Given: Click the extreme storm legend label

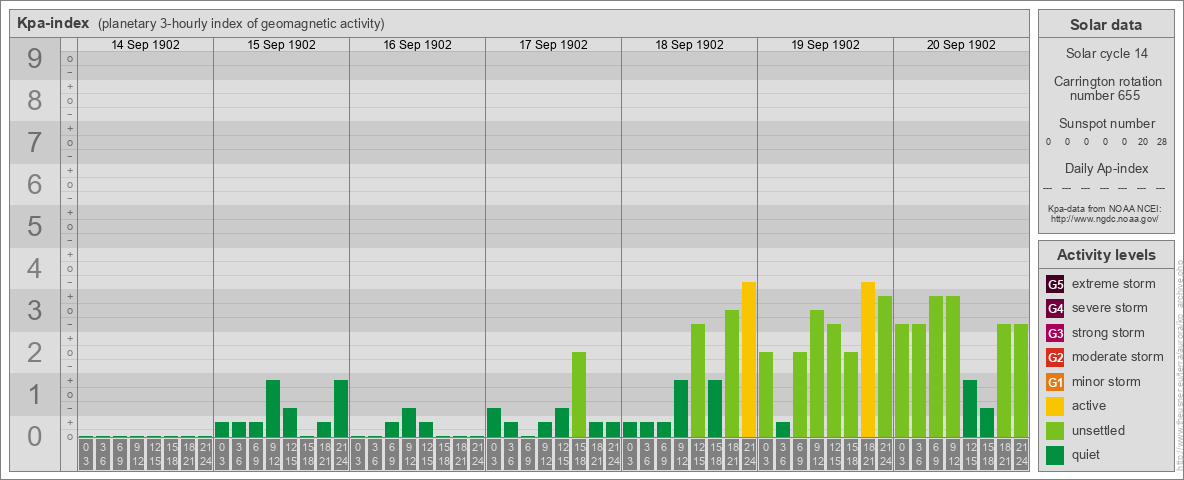Looking at the screenshot, I should click(1114, 284).
